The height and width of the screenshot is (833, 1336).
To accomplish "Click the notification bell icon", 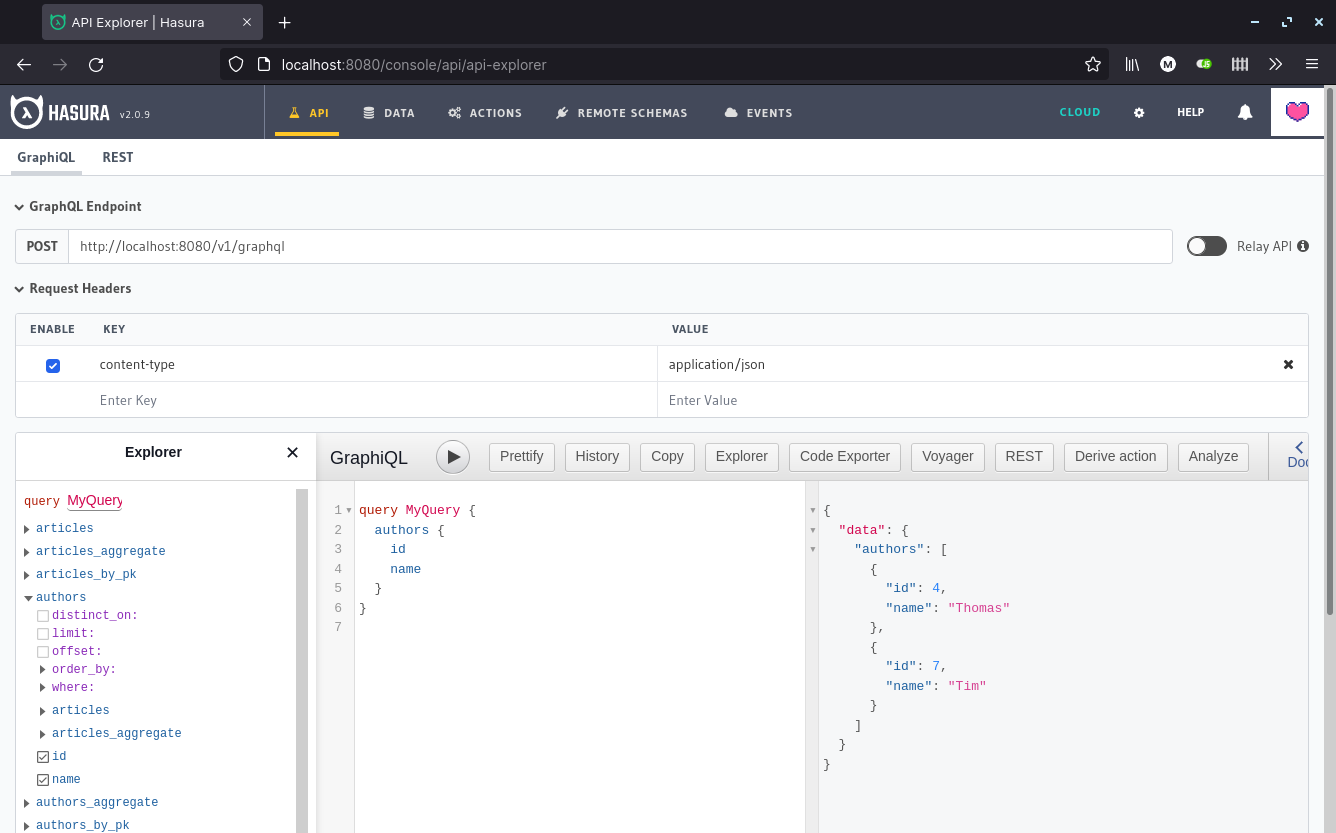I will tap(1245, 113).
